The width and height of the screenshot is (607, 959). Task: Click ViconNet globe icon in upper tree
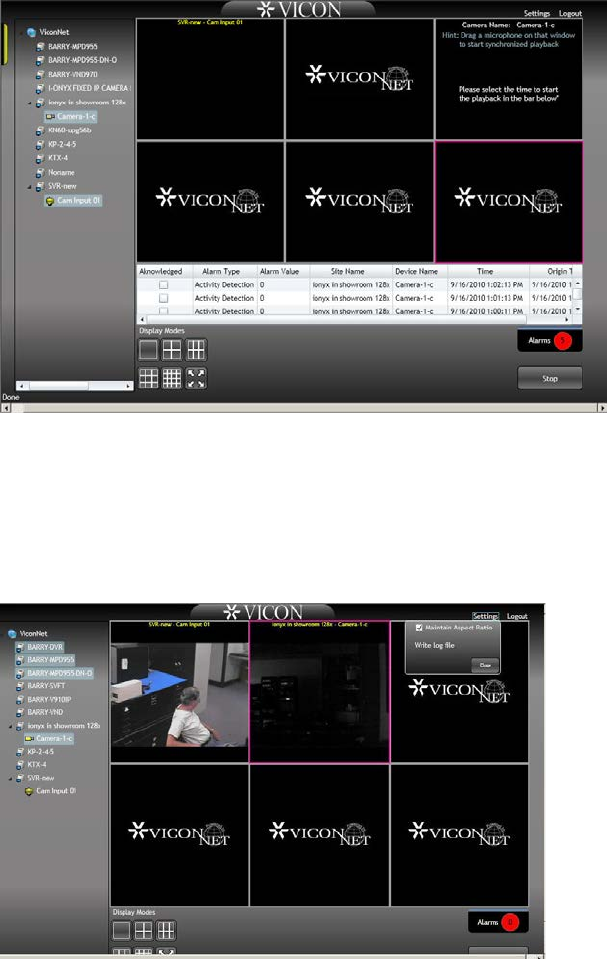click(31, 32)
